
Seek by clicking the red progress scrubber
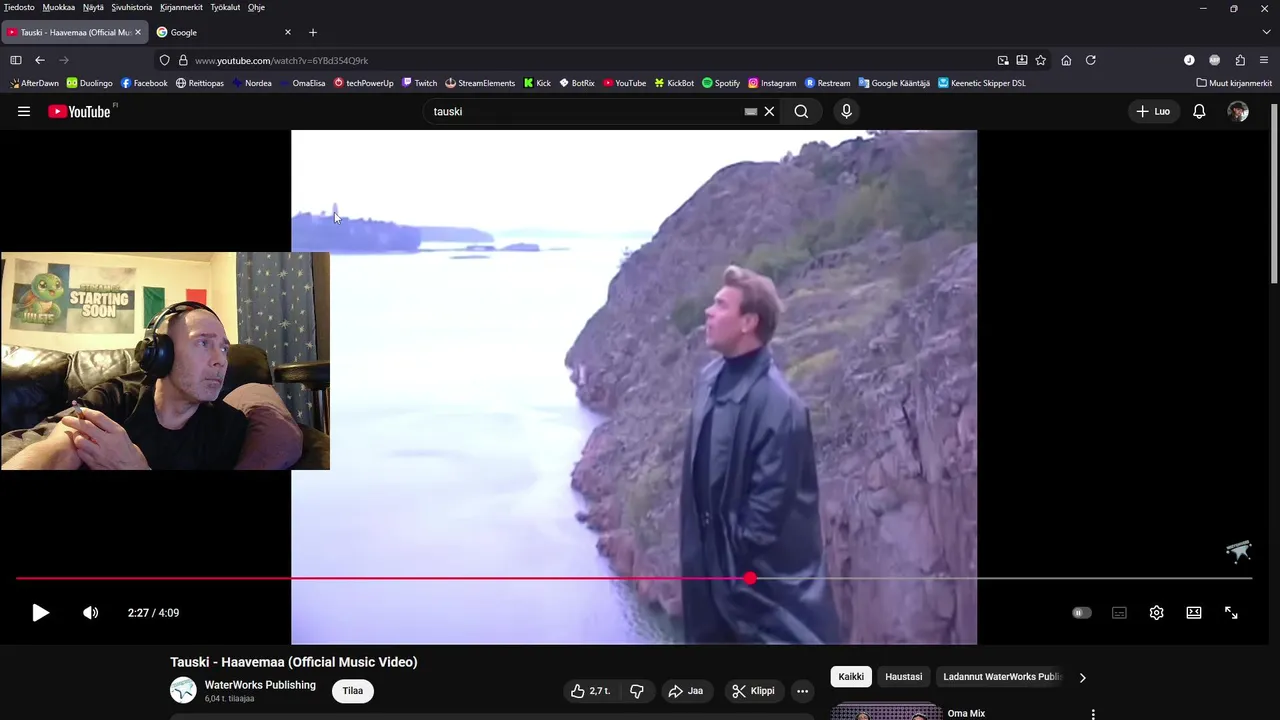pyautogui.click(x=750, y=578)
